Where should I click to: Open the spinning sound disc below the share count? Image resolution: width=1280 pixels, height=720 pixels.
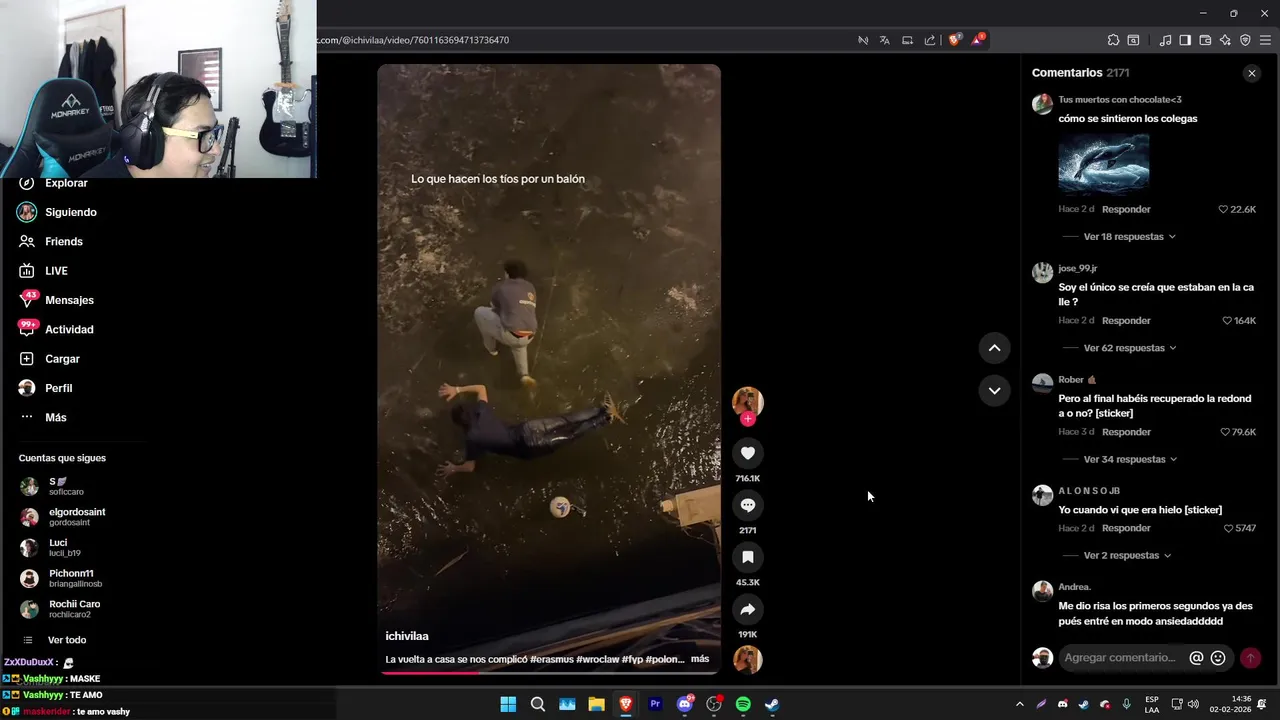pos(747,660)
